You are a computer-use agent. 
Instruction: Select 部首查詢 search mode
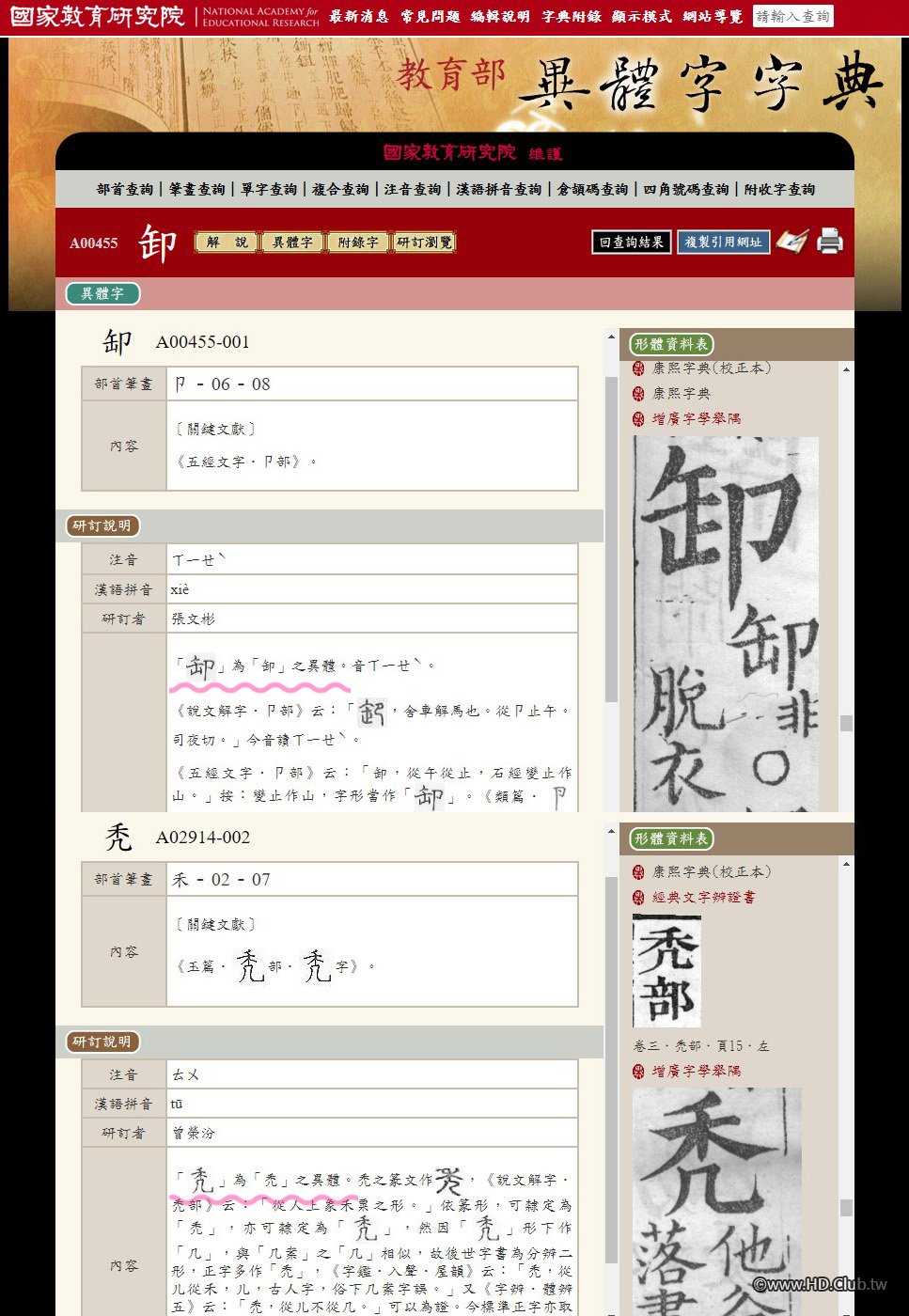[125, 189]
